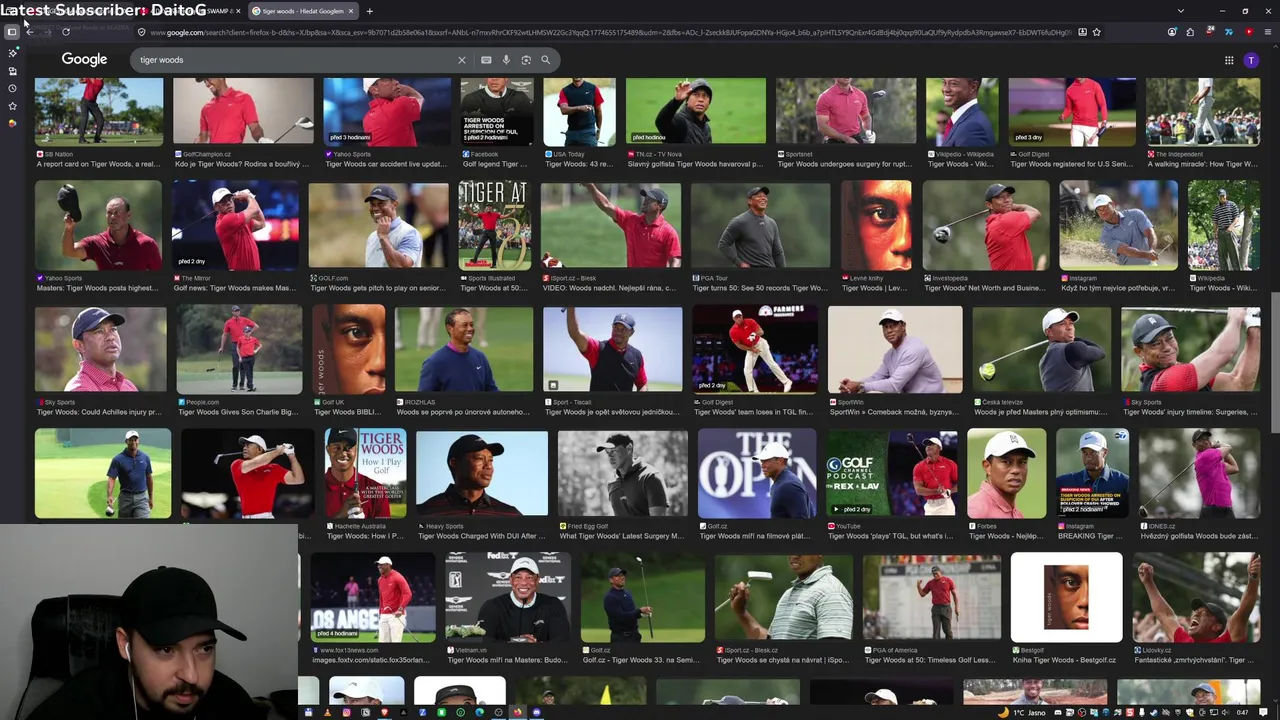Click the install page icon beside bookmark star
The height and width of the screenshot is (720, 1280).
1082,32
